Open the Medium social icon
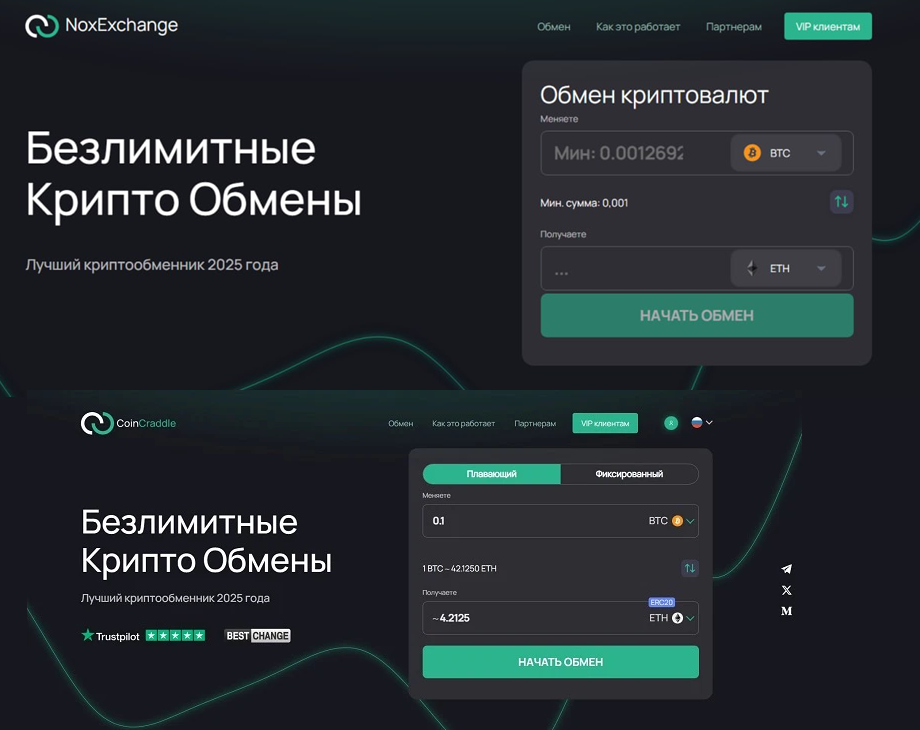920x730 pixels. click(787, 611)
